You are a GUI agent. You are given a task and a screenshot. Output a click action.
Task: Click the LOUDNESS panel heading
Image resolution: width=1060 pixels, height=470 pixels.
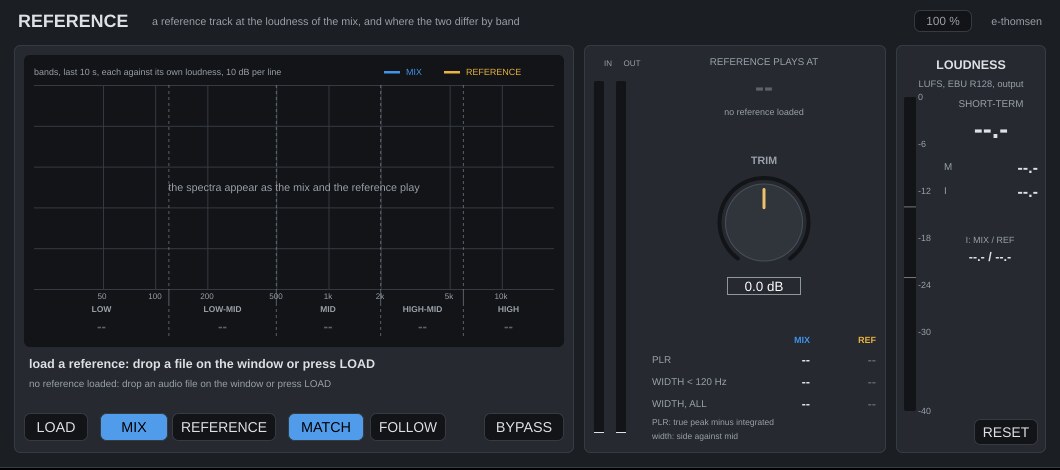pos(971,65)
